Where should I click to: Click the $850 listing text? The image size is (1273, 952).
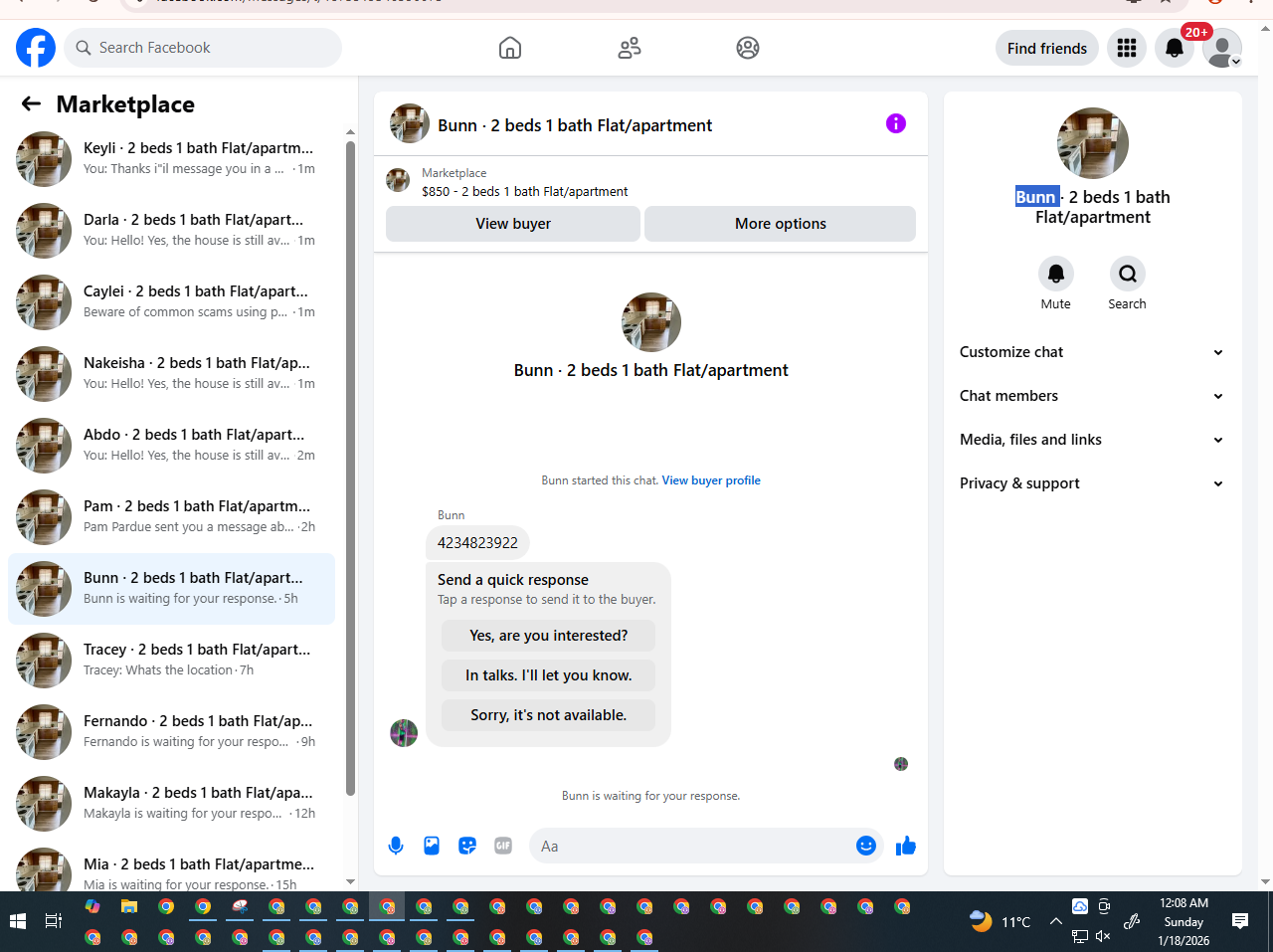524,191
